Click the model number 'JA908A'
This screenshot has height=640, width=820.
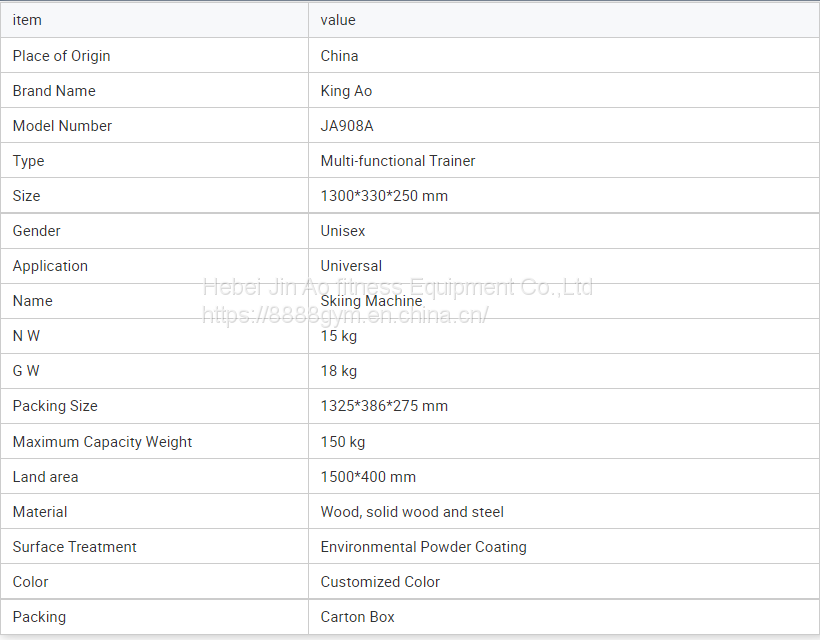click(347, 126)
